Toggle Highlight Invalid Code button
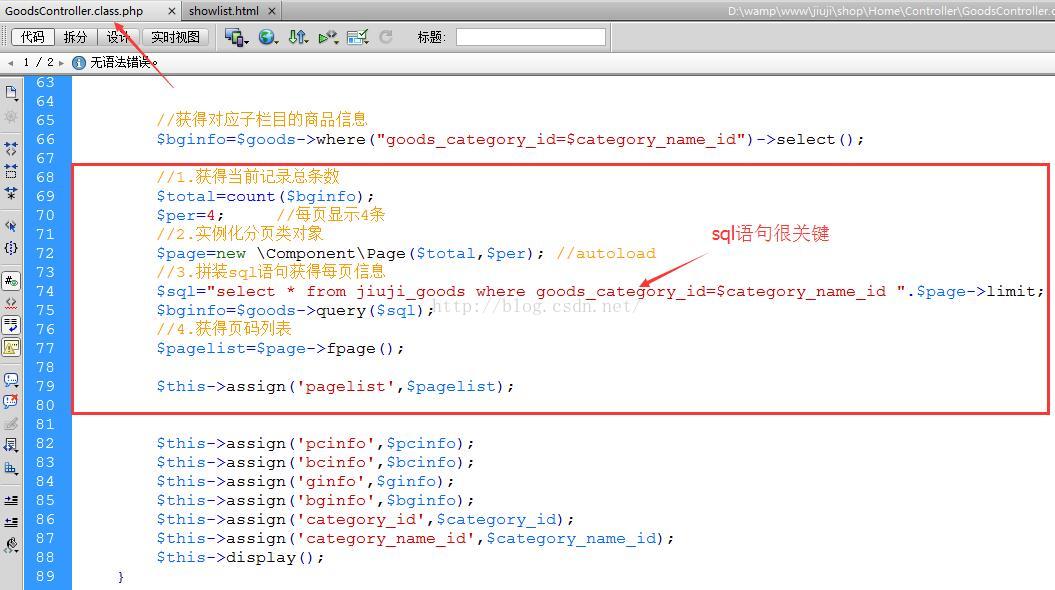Screen dimensions: 1055x590 pyautogui.click(x=11, y=303)
